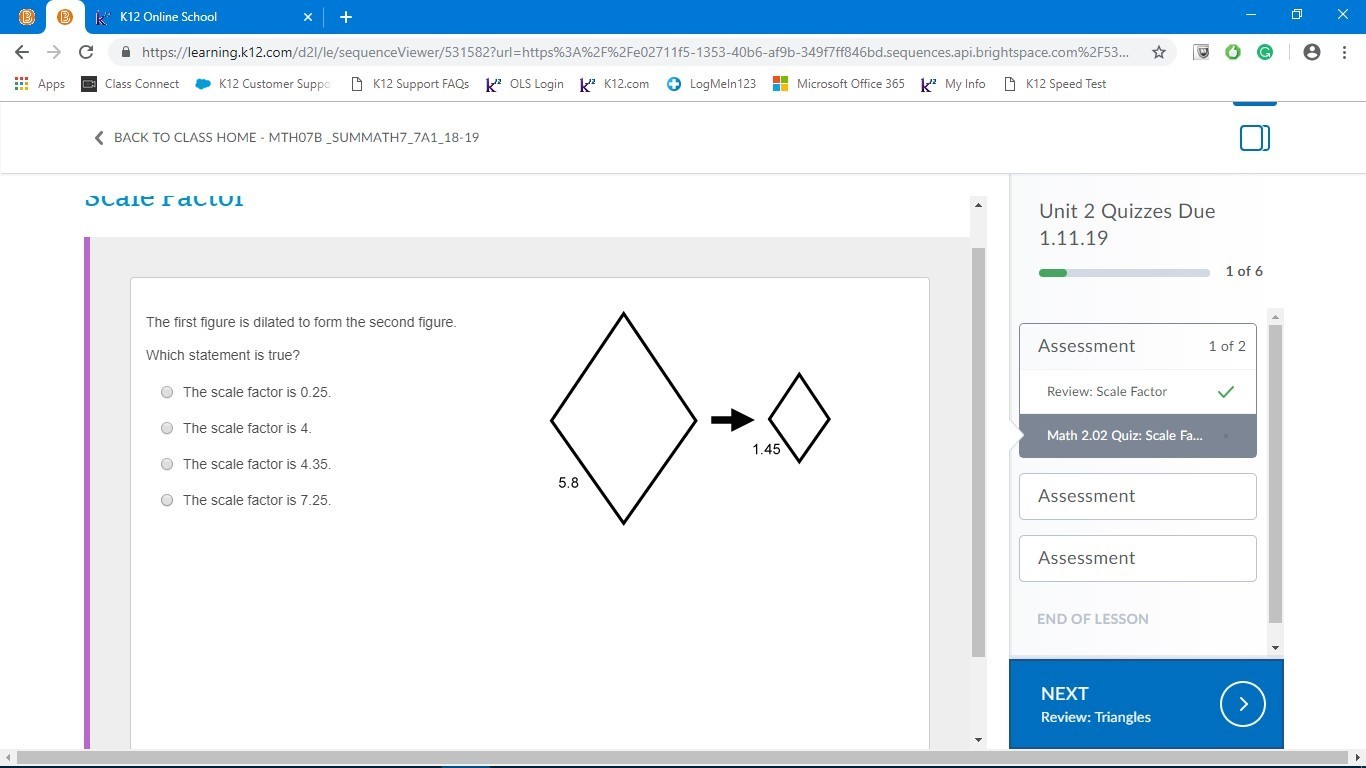Go back to class home
Viewport: 1366px width, 768px height.
[287, 137]
